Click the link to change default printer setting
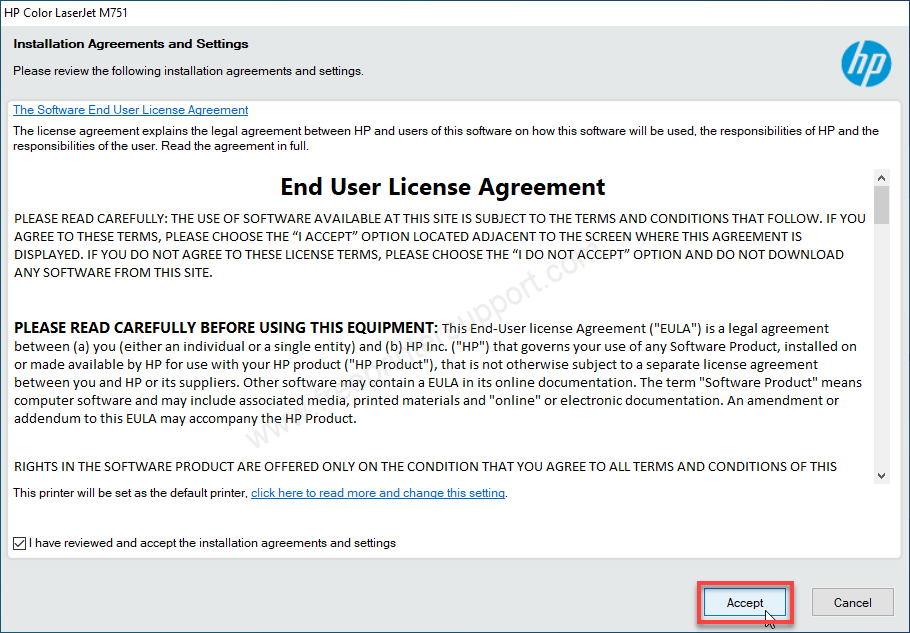Viewport: 910px width, 633px height. click(378, 493)
